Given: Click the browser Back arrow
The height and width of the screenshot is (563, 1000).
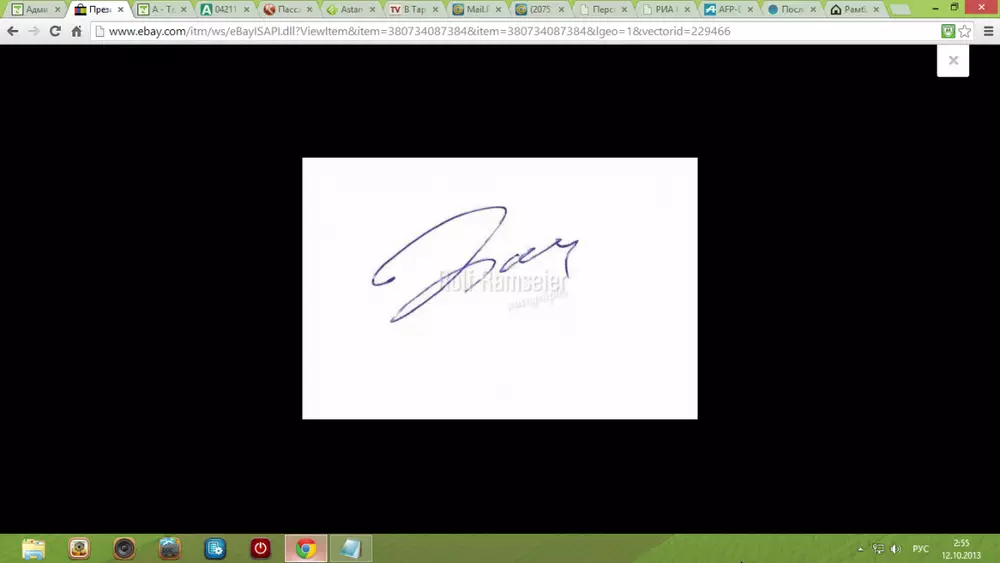Looking at the screenshot, I should tap(13, 31).
